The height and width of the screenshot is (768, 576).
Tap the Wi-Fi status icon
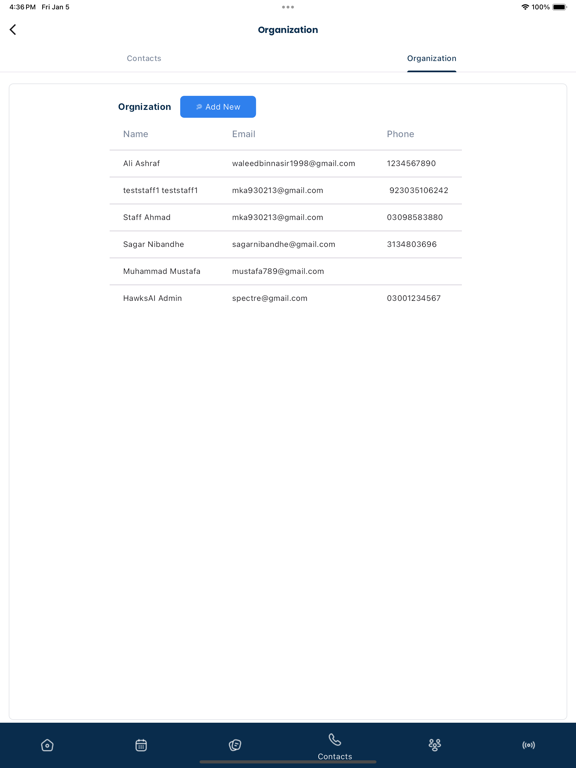tap(525, 7)
